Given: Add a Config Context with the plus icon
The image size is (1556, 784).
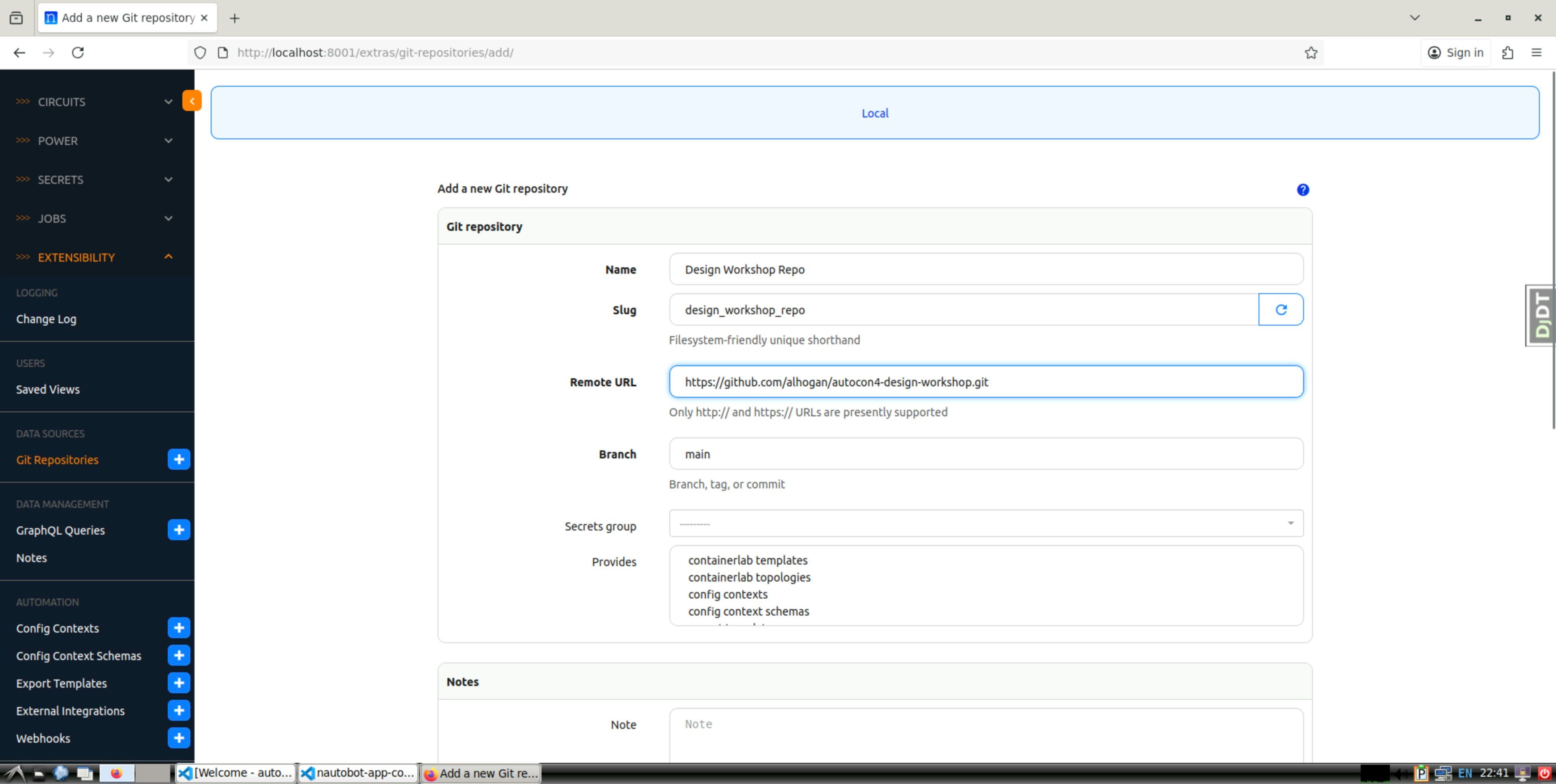Looking at the screenshot, I should pos(179,628).
